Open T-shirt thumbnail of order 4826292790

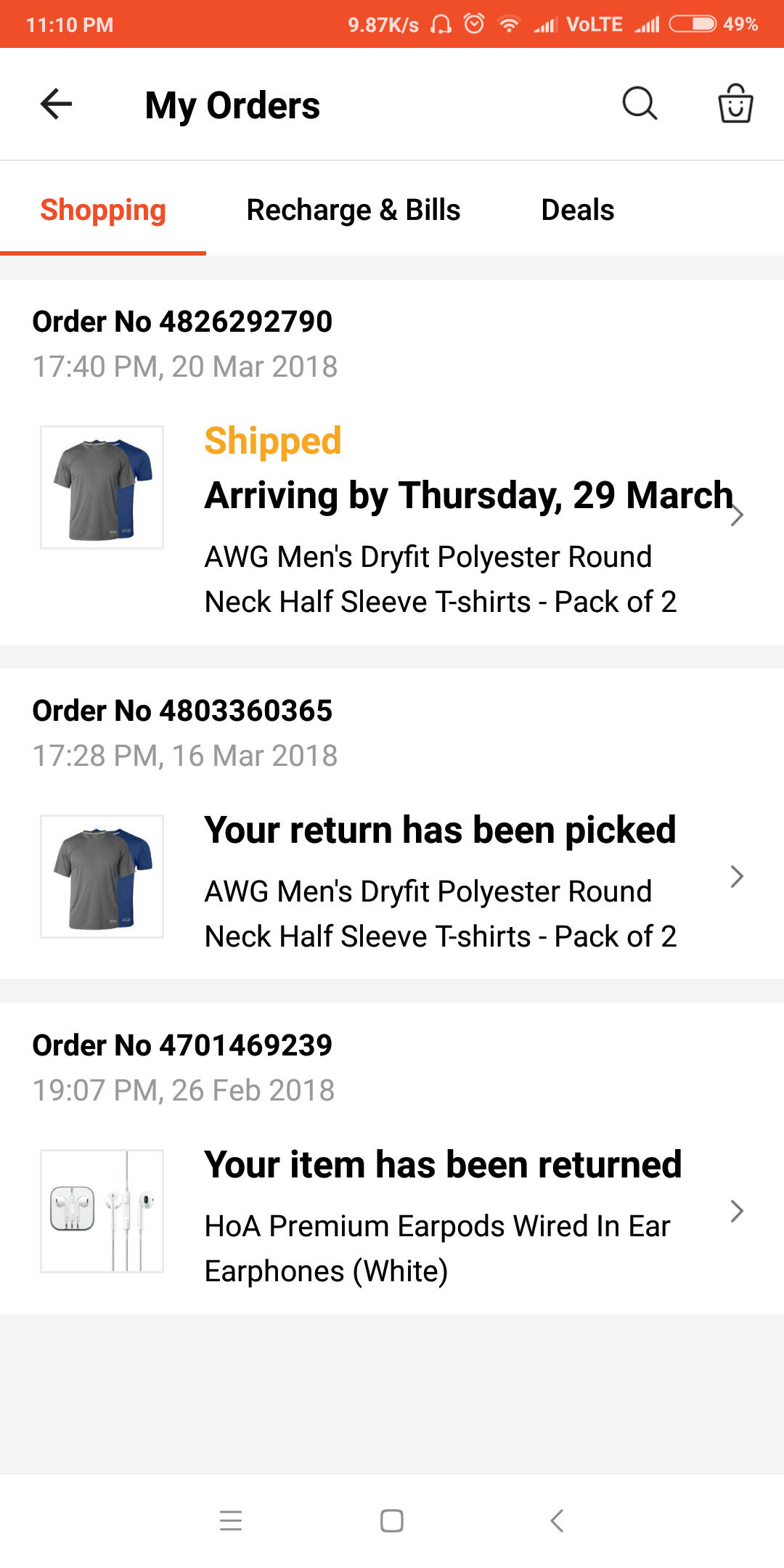(x=102, y=487)
